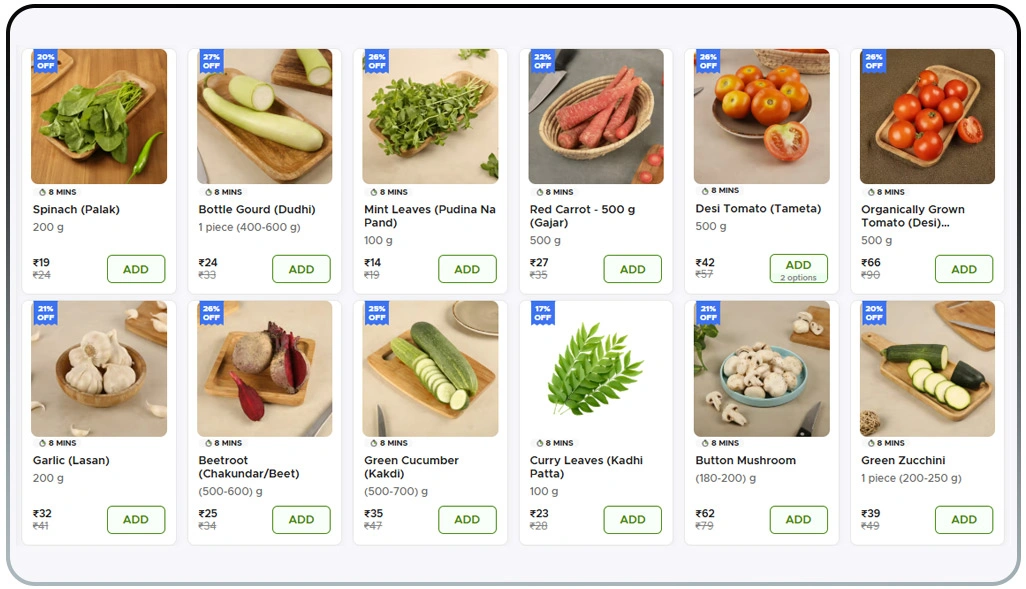Click the 17% OFF badge on Curry Leaves
This screenshot has width=1026, height=589.
click(542, 313)
